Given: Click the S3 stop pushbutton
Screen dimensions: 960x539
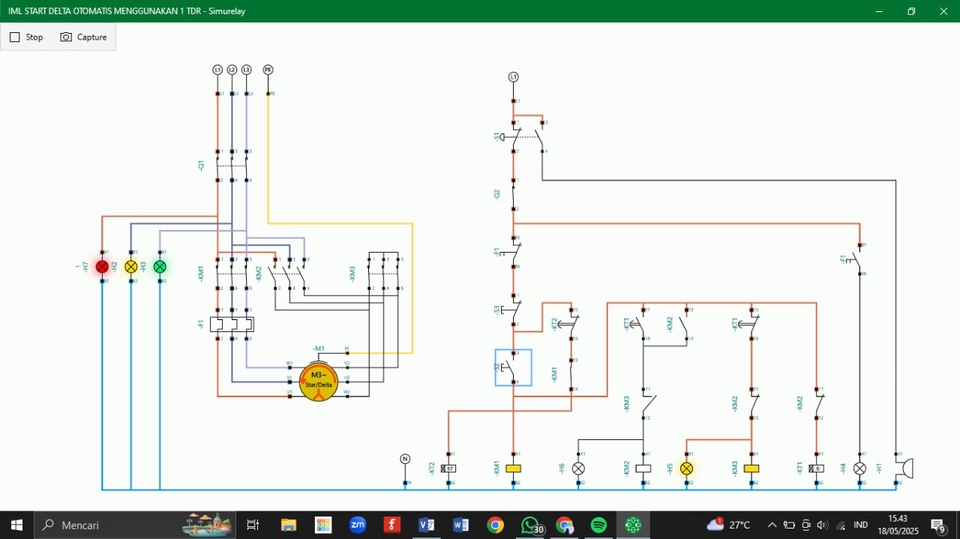Looking at the screenshot, I should (x=513, y=310).
